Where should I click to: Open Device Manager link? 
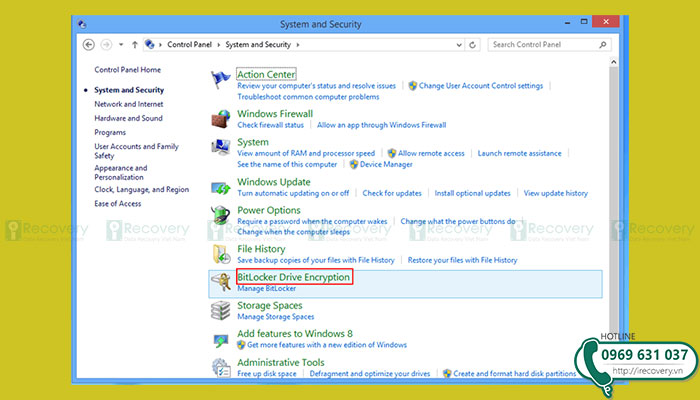(x=386, y=164)
